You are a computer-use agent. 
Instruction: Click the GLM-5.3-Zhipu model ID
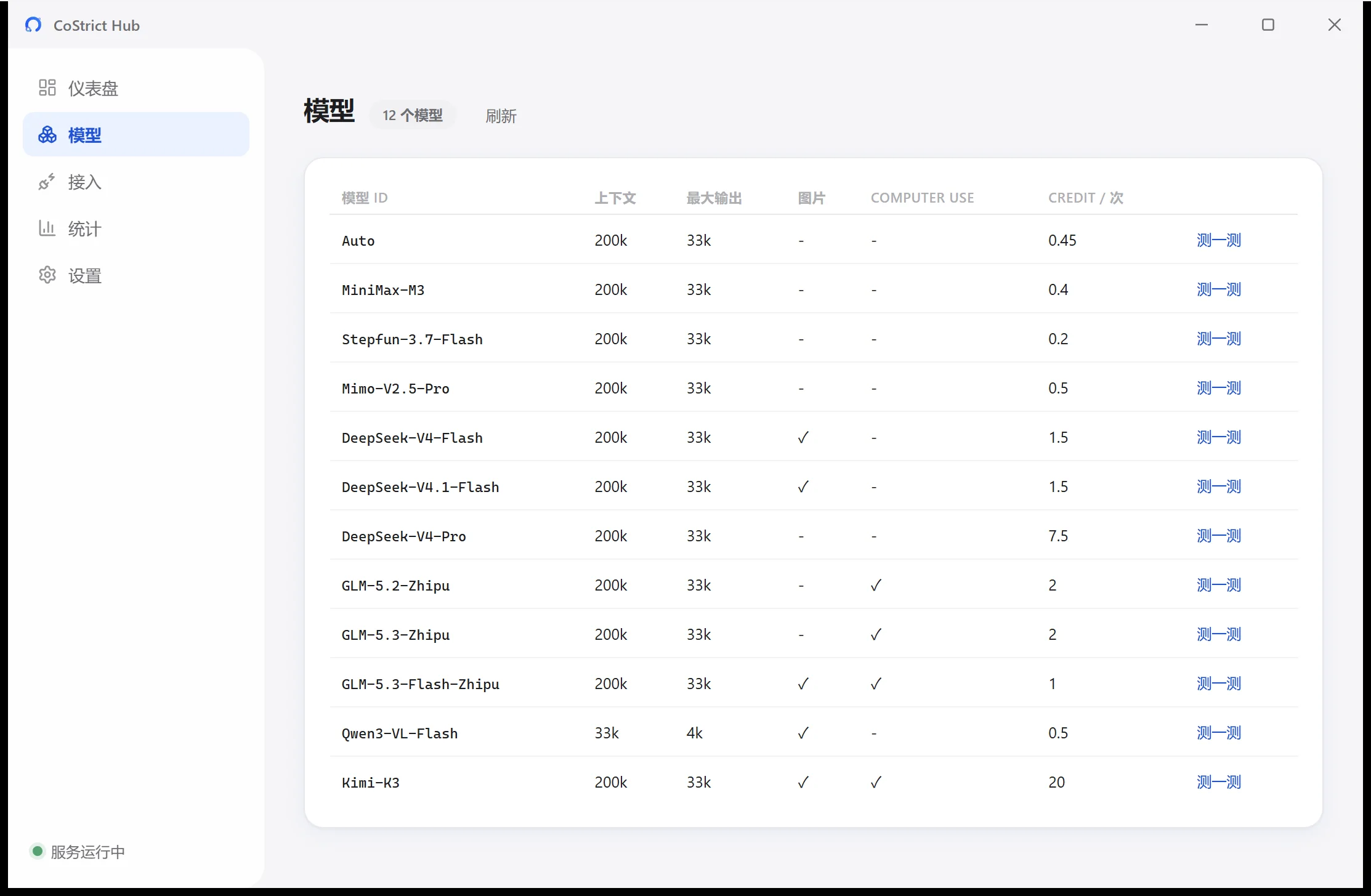click(x=396, y=635)
